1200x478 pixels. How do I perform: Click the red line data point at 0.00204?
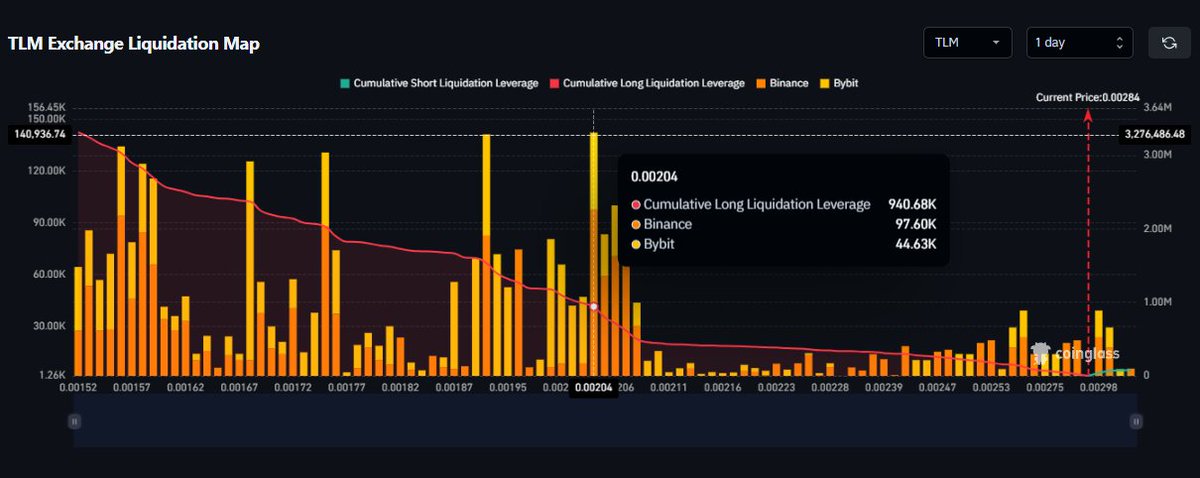pyautogui.click(x=594, y=306)
